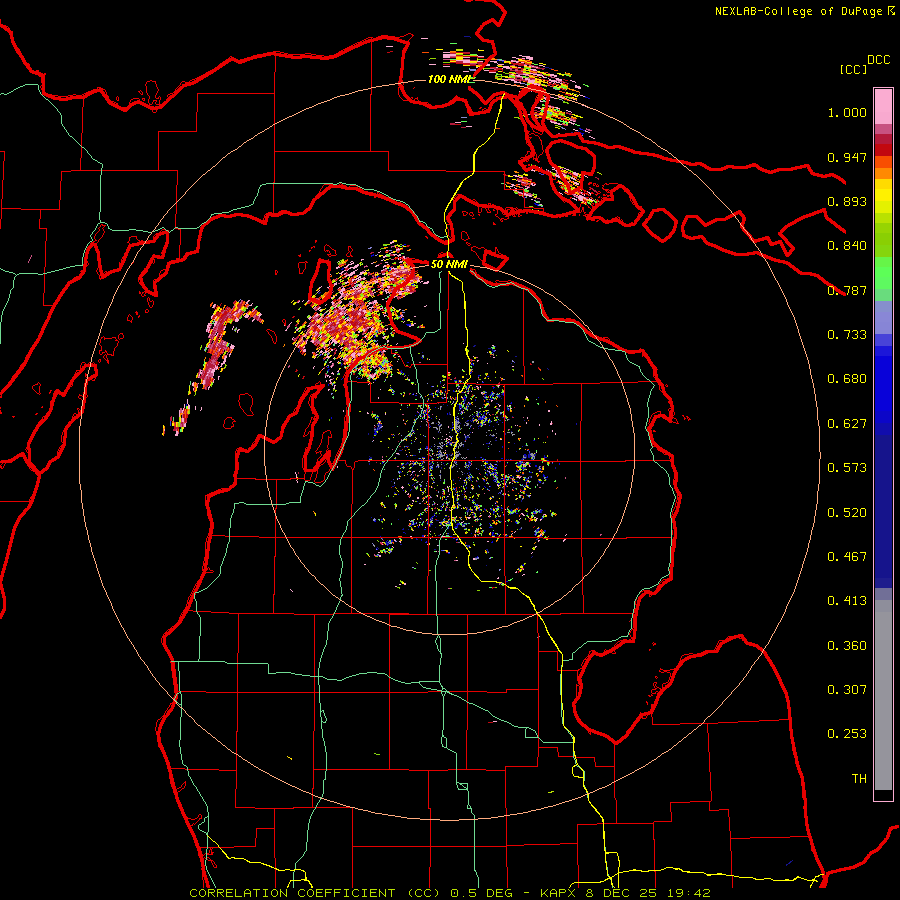Pick the light pink swatch beside 1.000

[883, 107]
